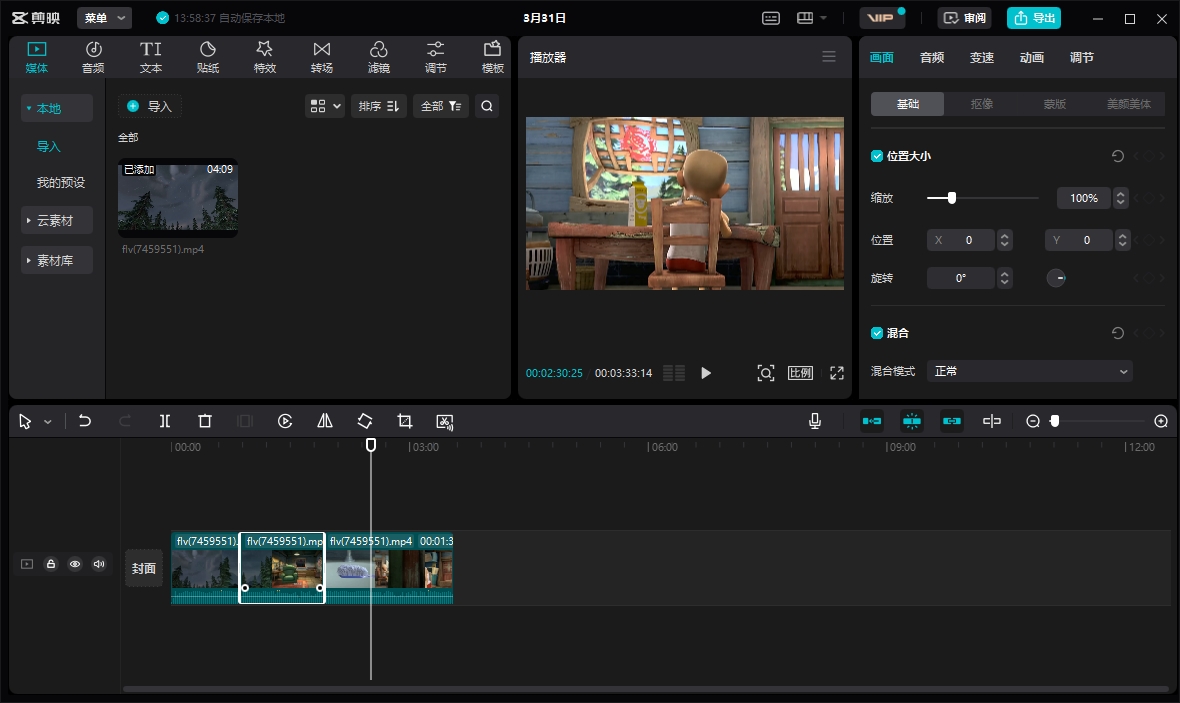Image resolution: width=1180 pixels, height=703 pixels.
Task: Click the 审阅 review button
Action: 965,18
